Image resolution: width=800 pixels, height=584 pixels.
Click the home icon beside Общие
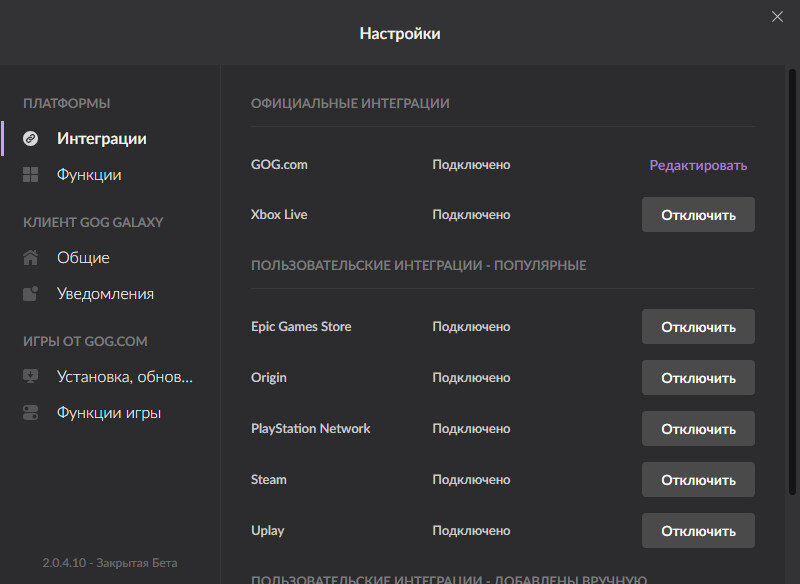click(31, 258)
